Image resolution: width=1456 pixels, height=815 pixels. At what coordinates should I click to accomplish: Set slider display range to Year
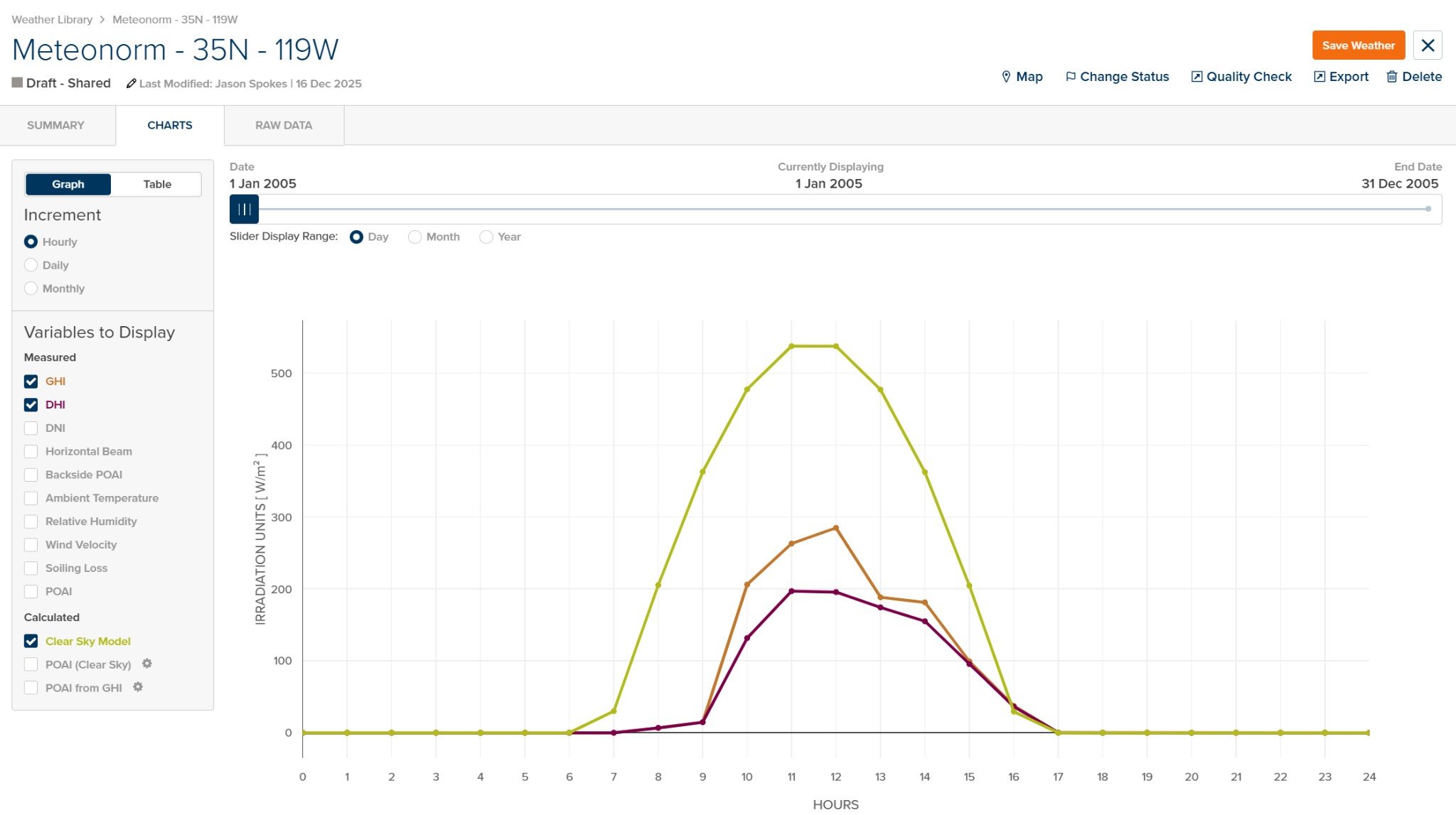point(486,237)
